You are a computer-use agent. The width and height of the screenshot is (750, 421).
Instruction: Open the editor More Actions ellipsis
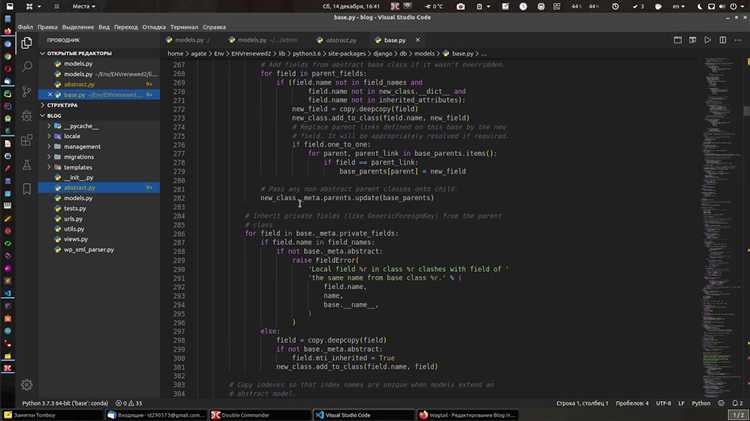(738, 40)
